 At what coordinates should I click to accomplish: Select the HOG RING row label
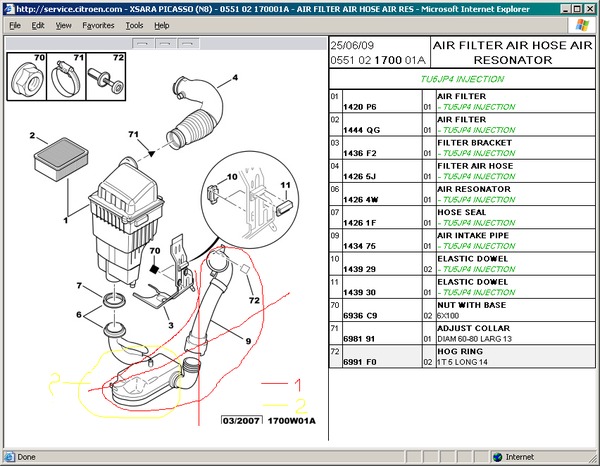[x=460, y=351]
